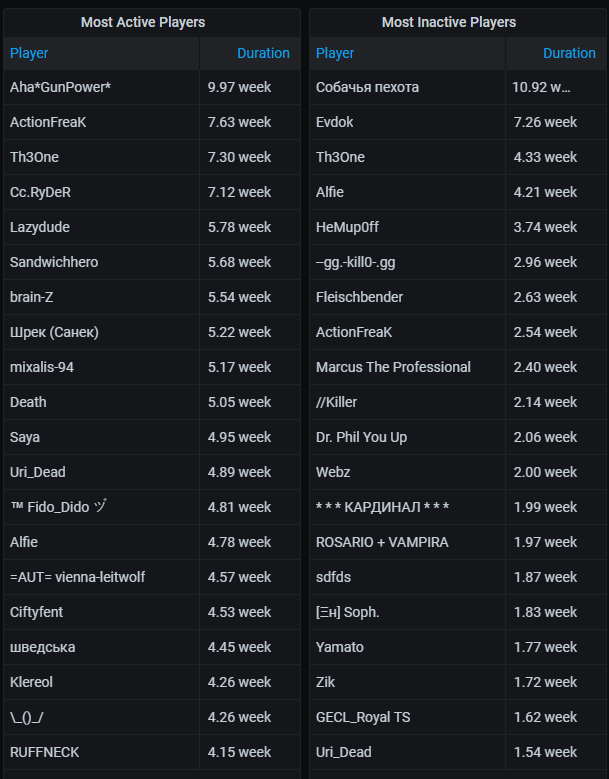Sort Most Active table by Player column
This screenshot has height=779, width=609.
coord(29,53)
